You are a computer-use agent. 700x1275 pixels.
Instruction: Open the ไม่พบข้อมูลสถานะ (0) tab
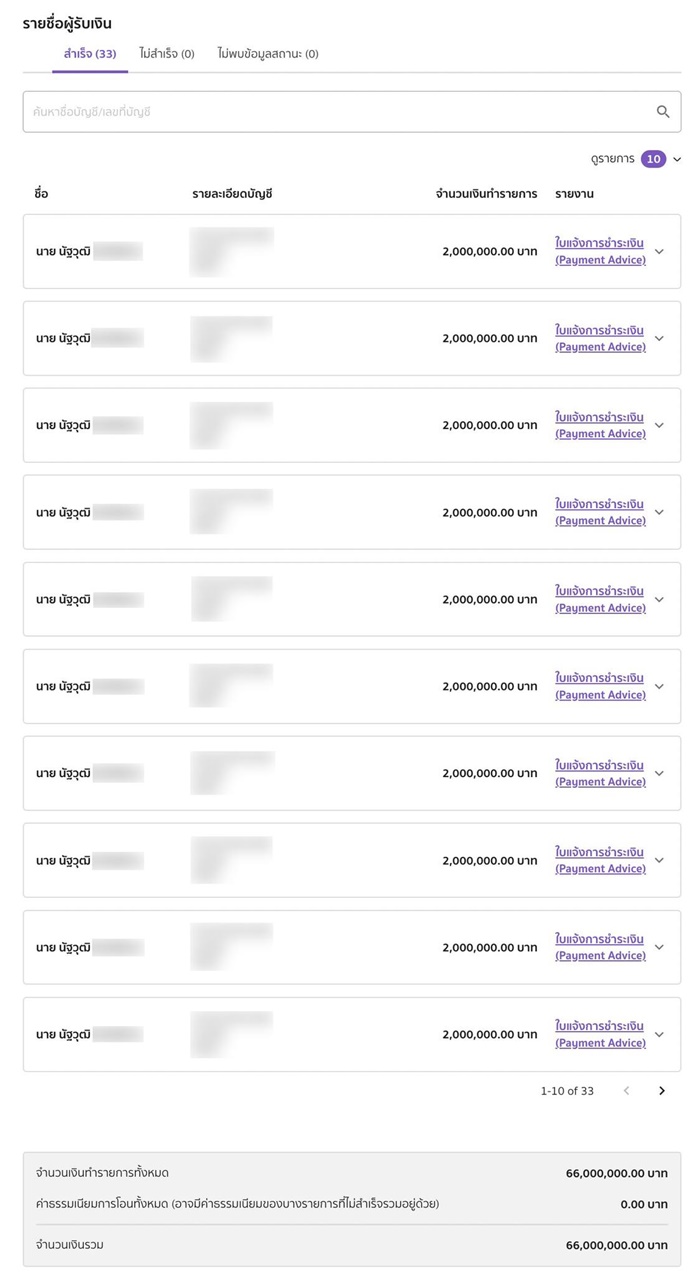click(x=268, y=54)
